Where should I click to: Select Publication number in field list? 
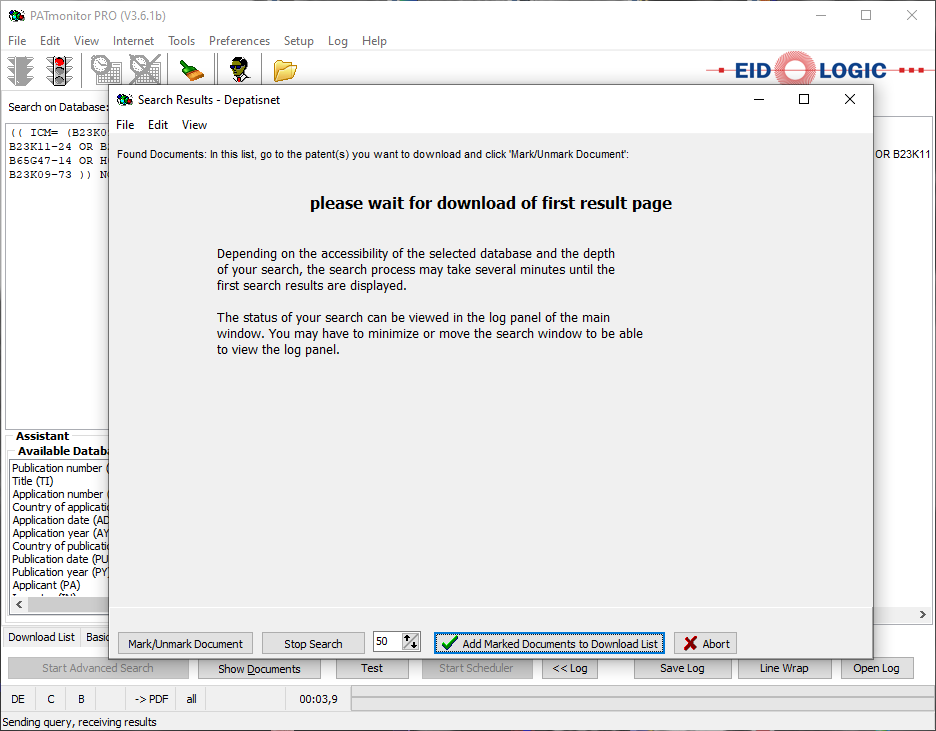click(x=57, y=468)
